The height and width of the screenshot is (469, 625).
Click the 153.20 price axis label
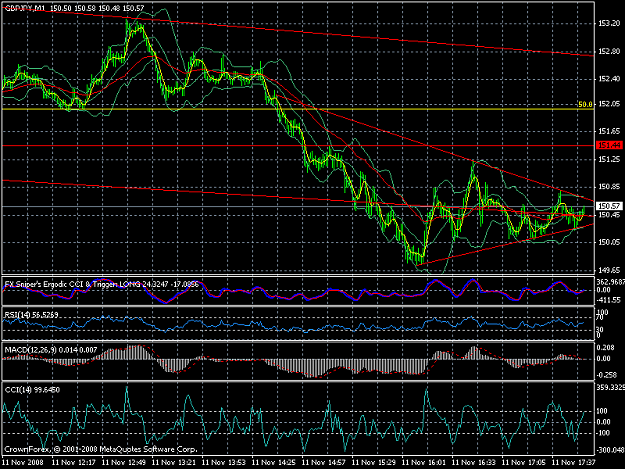(609, 24)
